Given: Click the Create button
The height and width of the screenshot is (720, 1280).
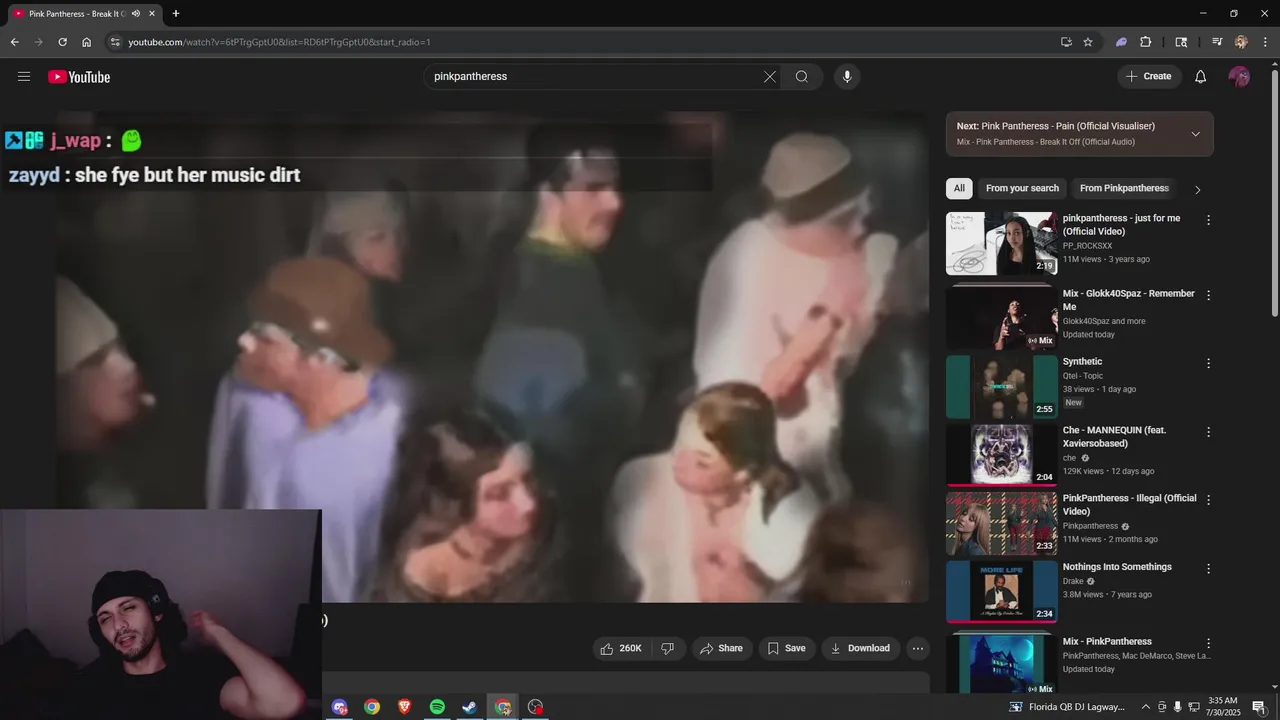Looking at the screenshot, I should coord(1149,77).
